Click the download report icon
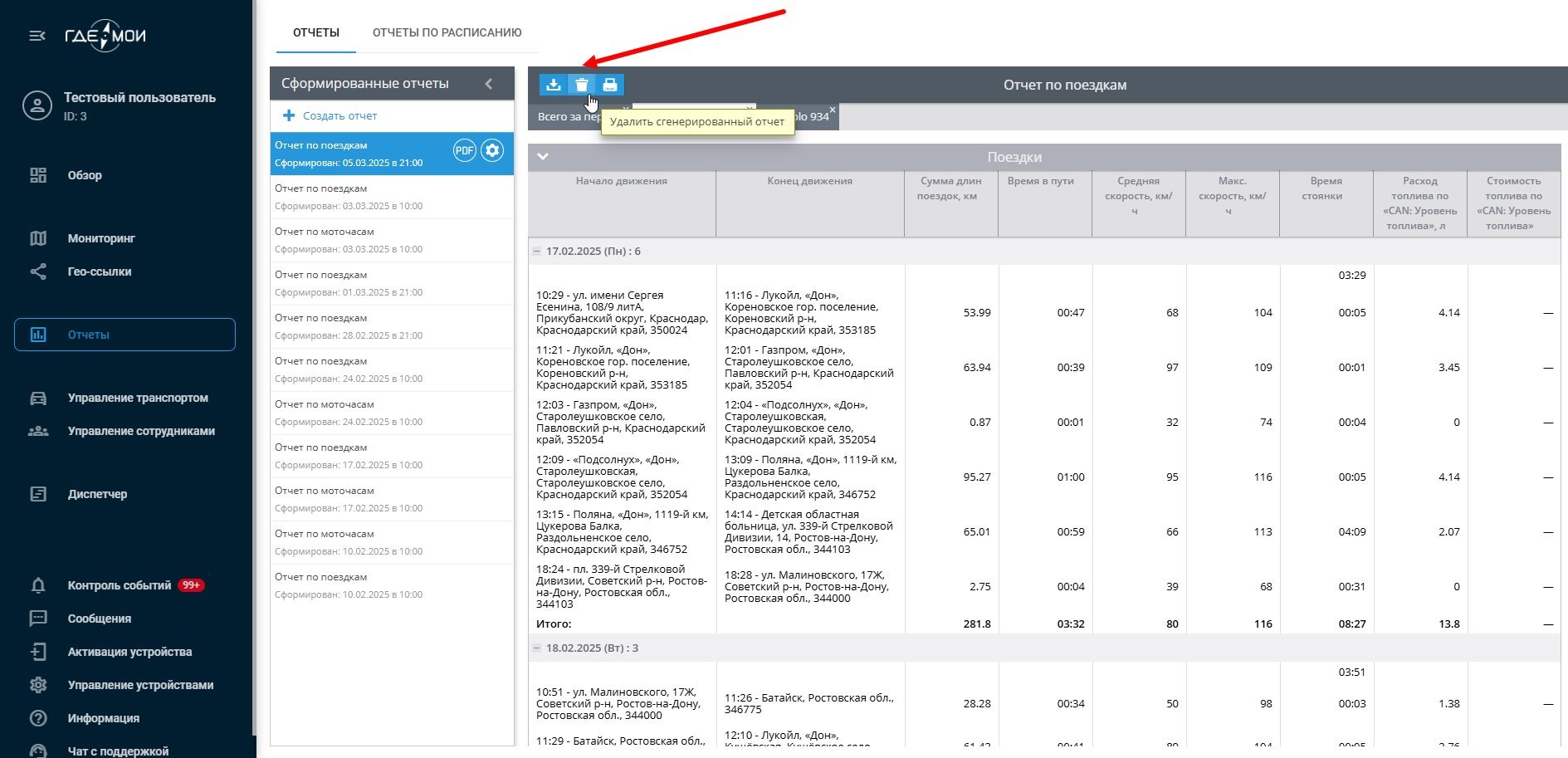The width and height of the screenshot is (1568, 758). click(x=554, y=85)
